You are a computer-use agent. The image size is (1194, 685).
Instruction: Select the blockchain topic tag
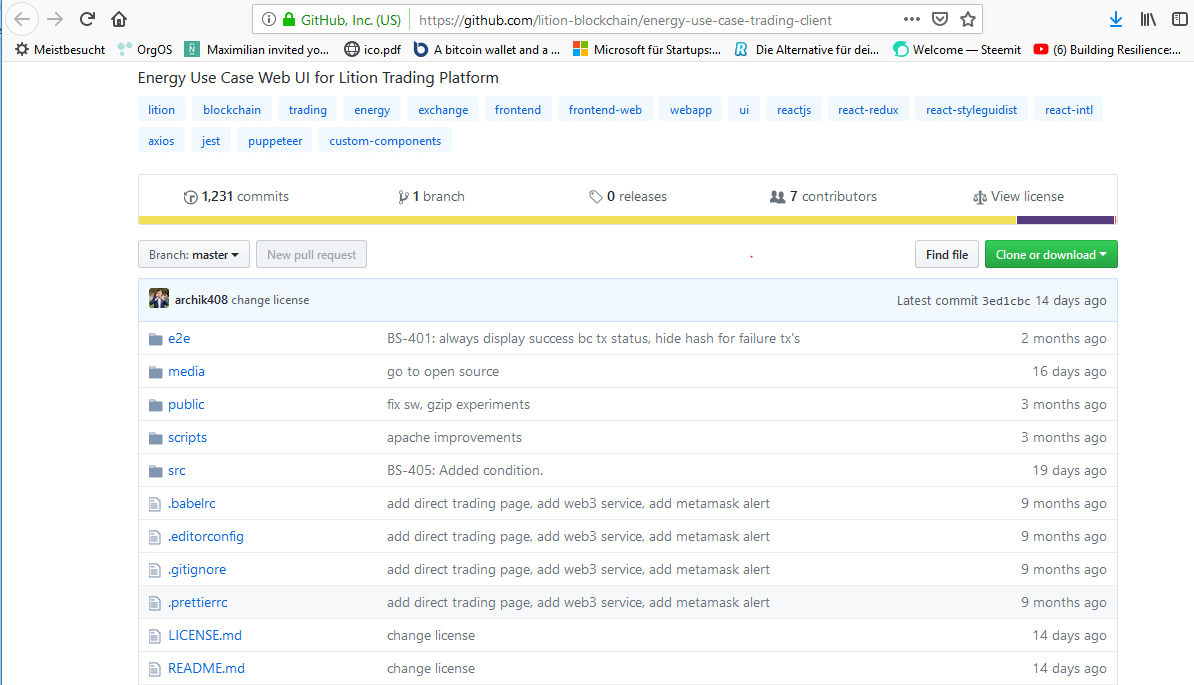[x=231, y=110]
